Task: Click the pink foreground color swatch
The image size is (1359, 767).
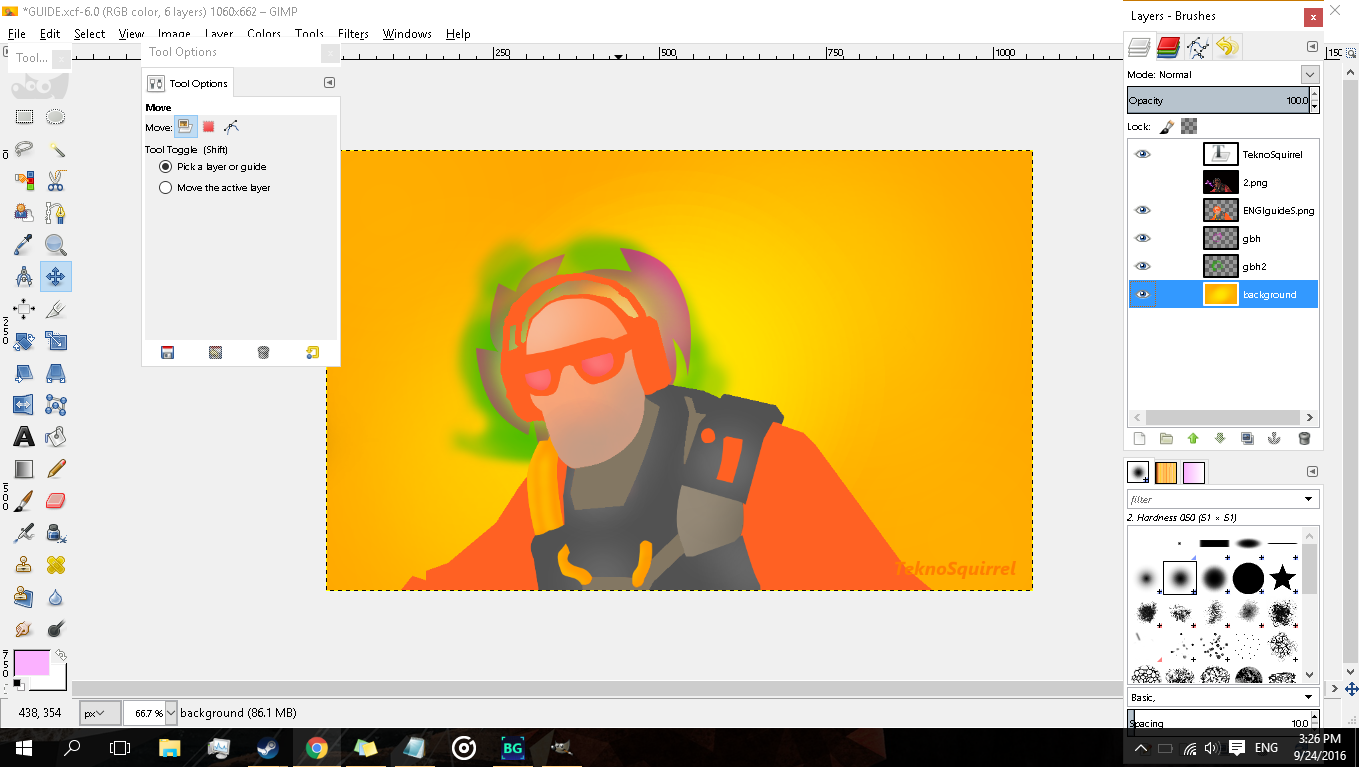Action: coord(31,663)
